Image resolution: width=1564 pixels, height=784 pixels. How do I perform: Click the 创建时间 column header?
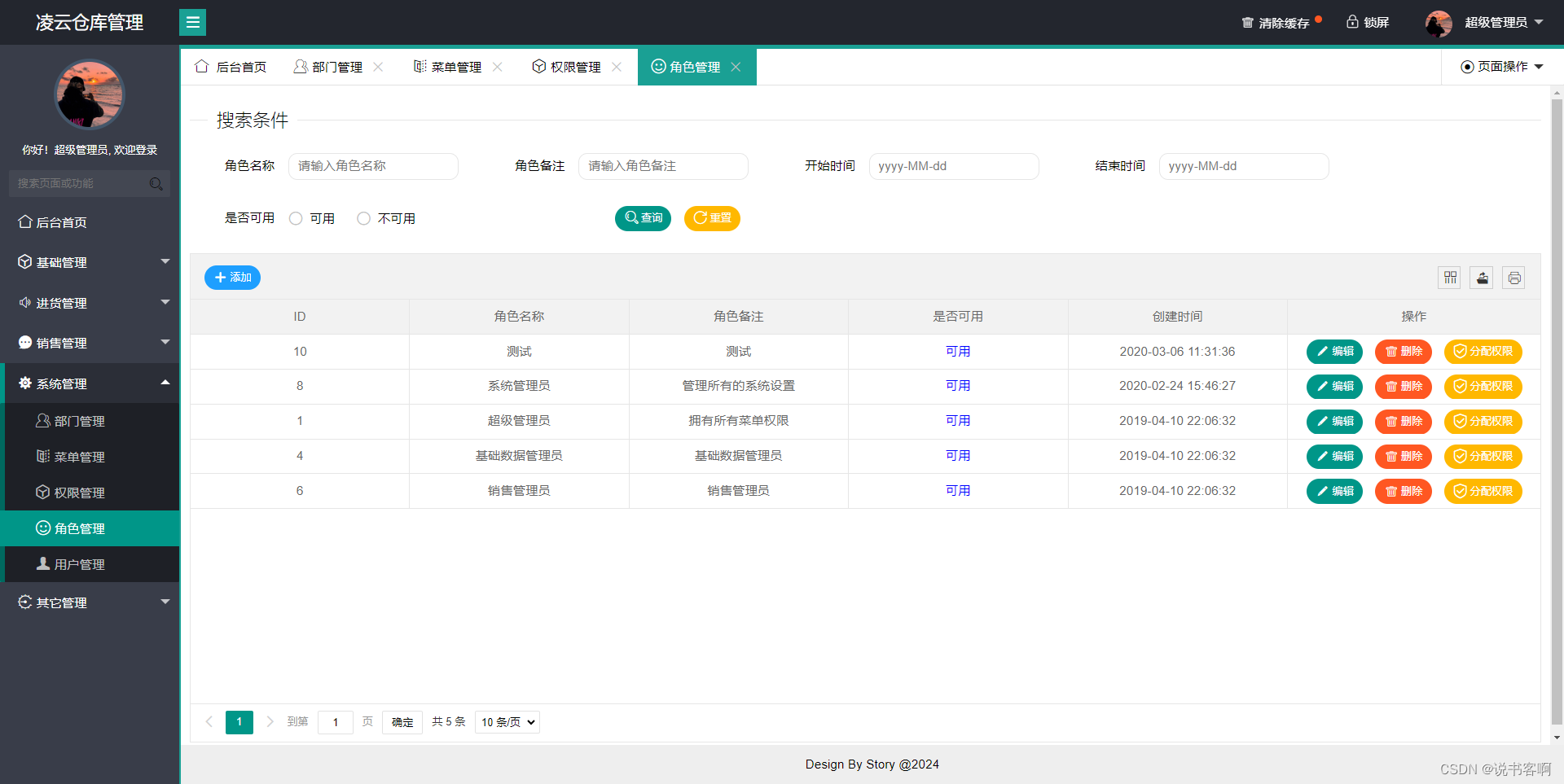(x=1177, y=317)
